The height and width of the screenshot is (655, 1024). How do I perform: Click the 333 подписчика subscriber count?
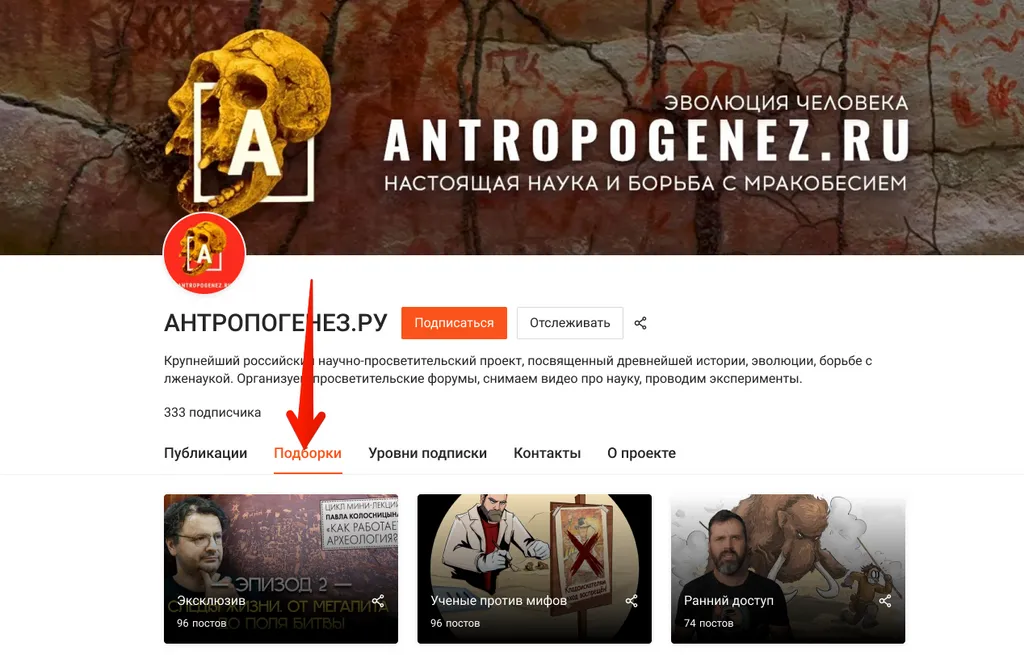(x=212, y=413)
